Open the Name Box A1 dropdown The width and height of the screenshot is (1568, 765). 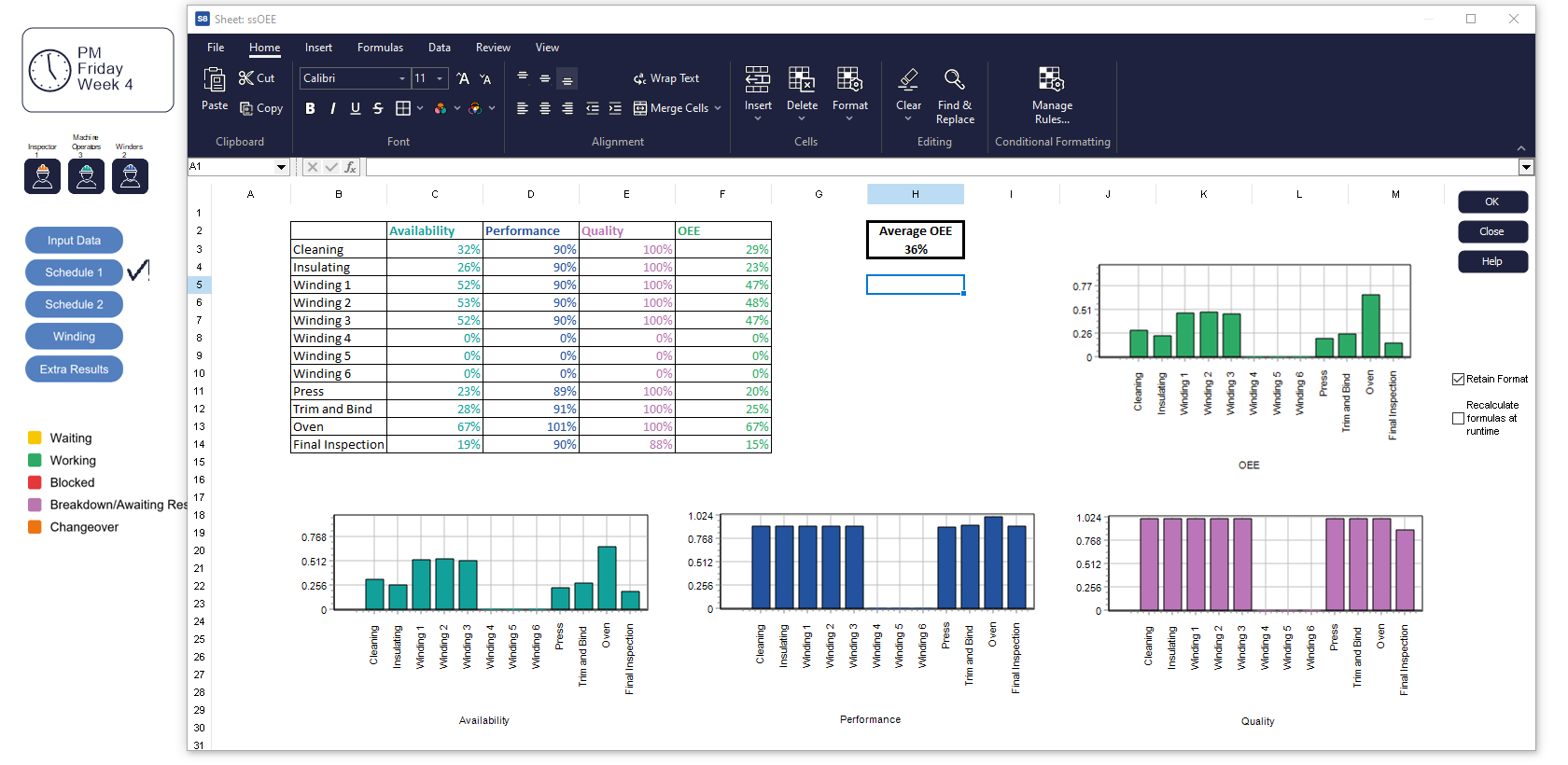[x=281, y=167]
